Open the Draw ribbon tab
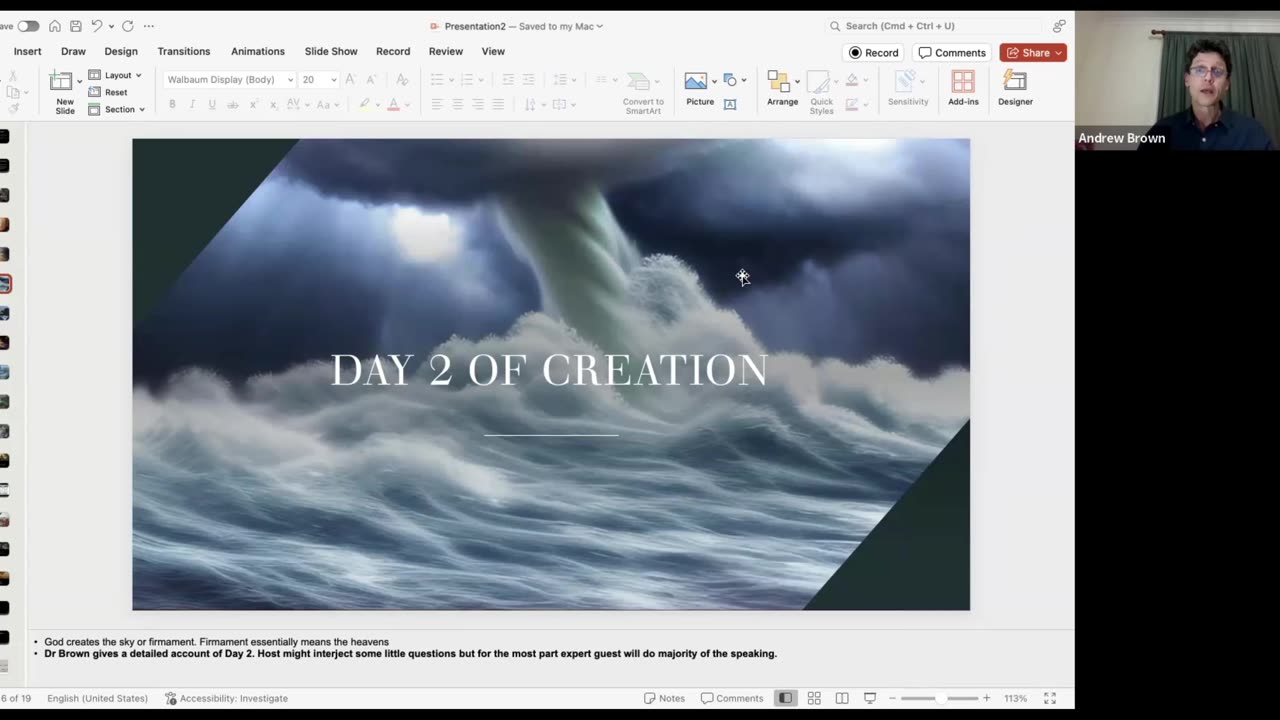Image resolution: width=1280 pixels, height=720 pixels. tap(73, 51)
